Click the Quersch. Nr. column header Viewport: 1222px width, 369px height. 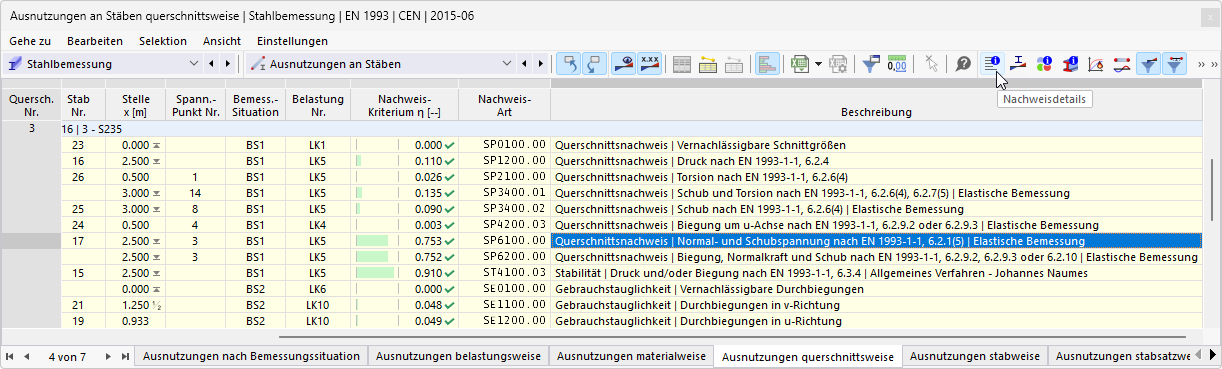pyautogui.click(x=30, y=106)
